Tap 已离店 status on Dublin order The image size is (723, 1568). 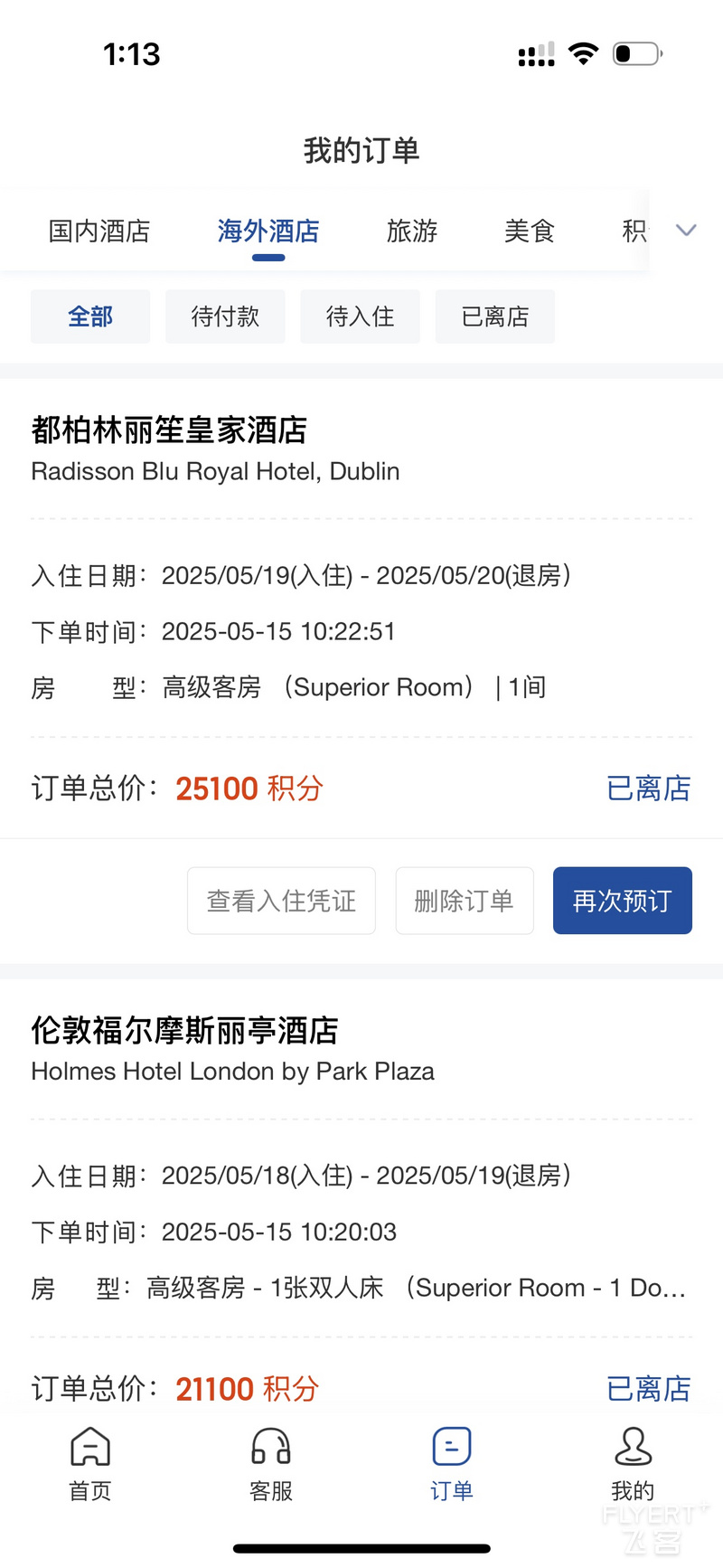(649, 789)
